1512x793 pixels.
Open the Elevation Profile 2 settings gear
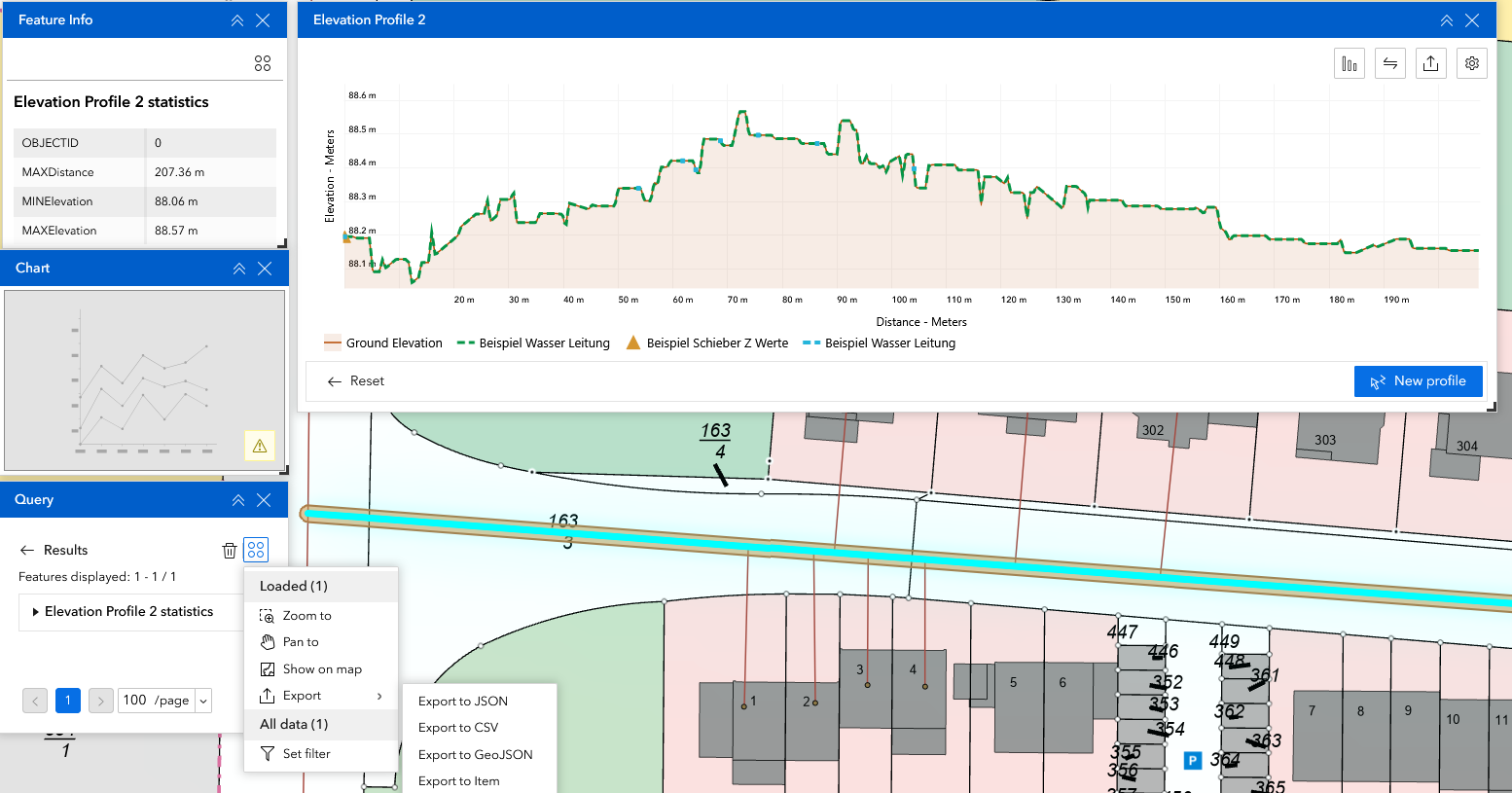[x=1471, y=62]
